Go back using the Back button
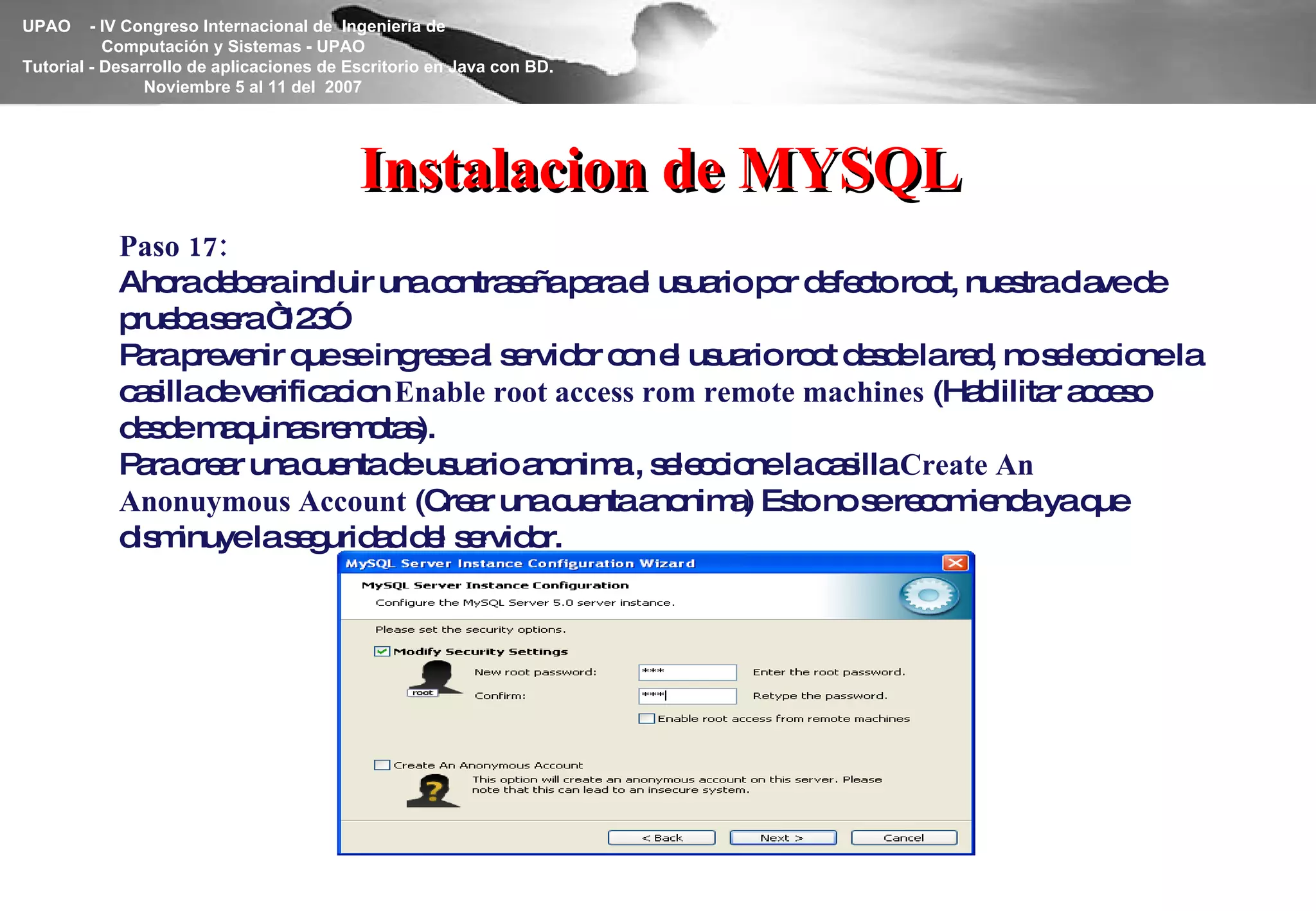Screen dimensions: 1316x911 pyautogui.click(x=661, y=838)
